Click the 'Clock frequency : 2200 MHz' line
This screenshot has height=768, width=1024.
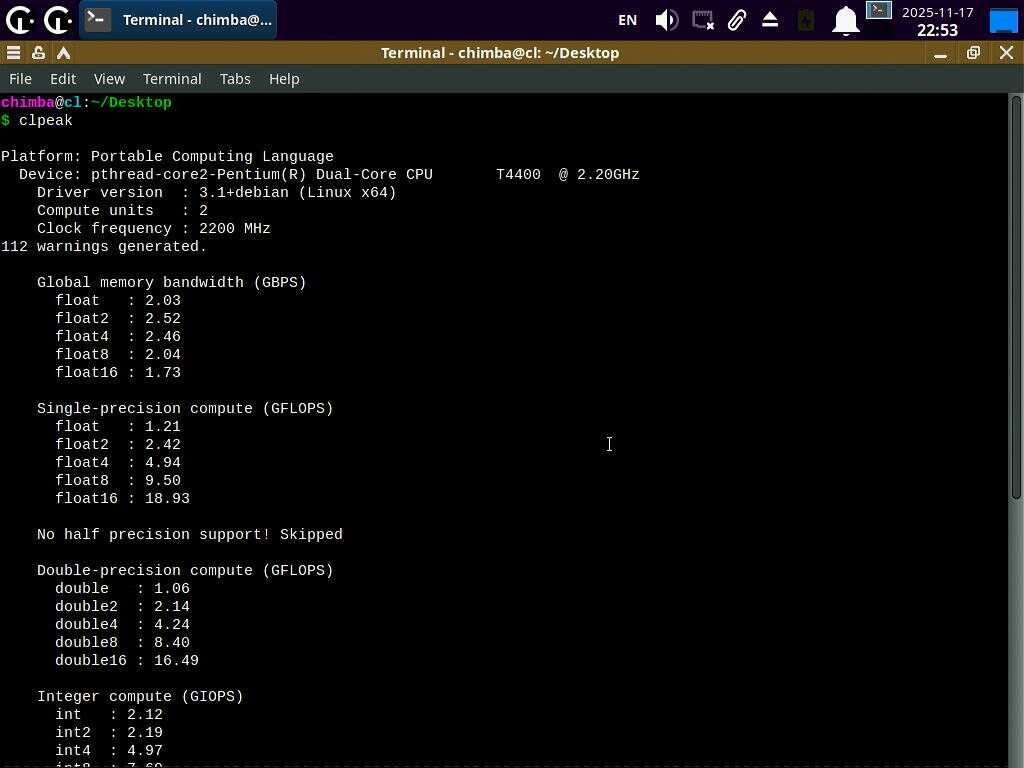[153, 229]
